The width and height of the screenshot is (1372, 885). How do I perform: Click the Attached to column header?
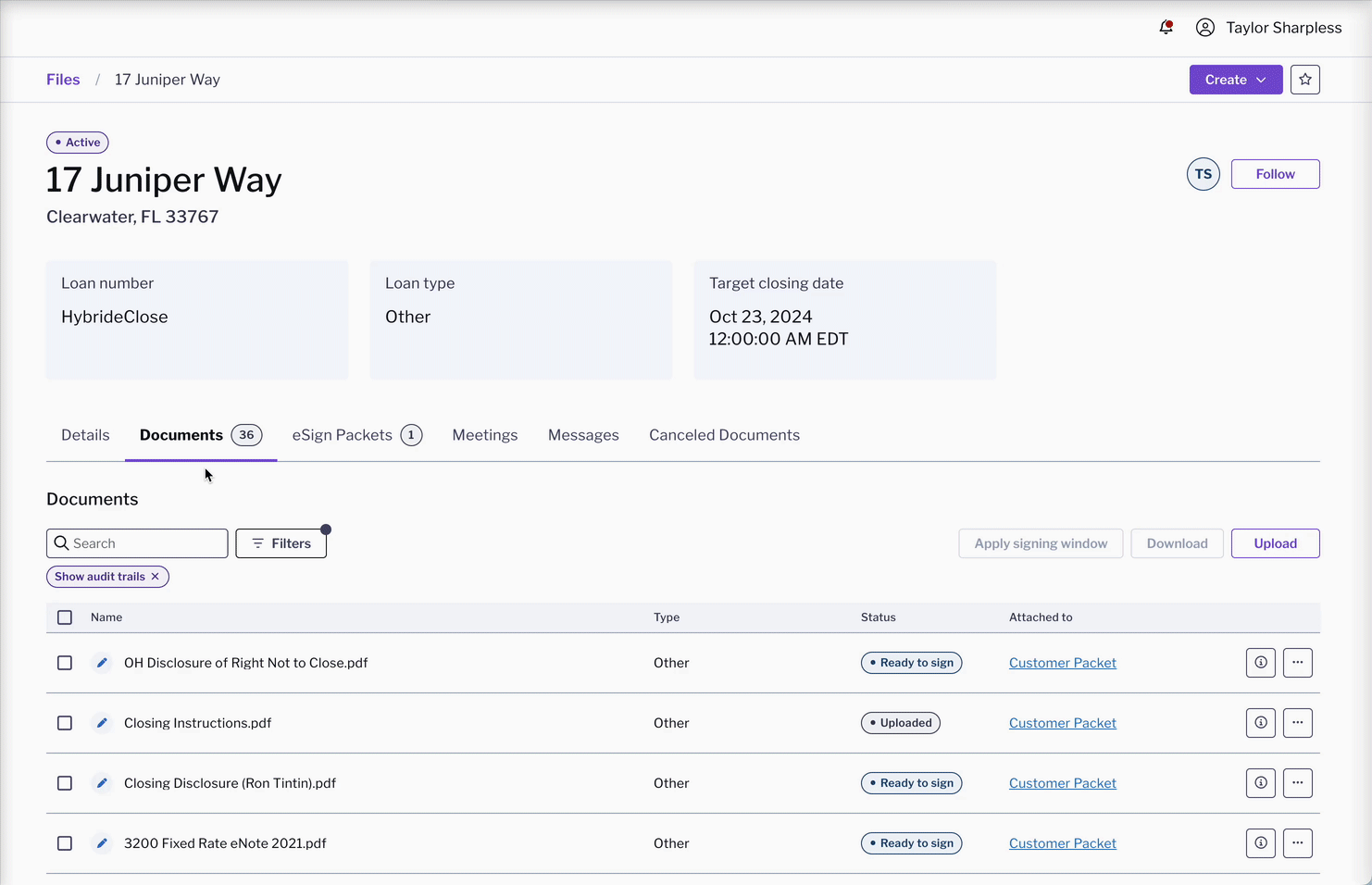1041,617
